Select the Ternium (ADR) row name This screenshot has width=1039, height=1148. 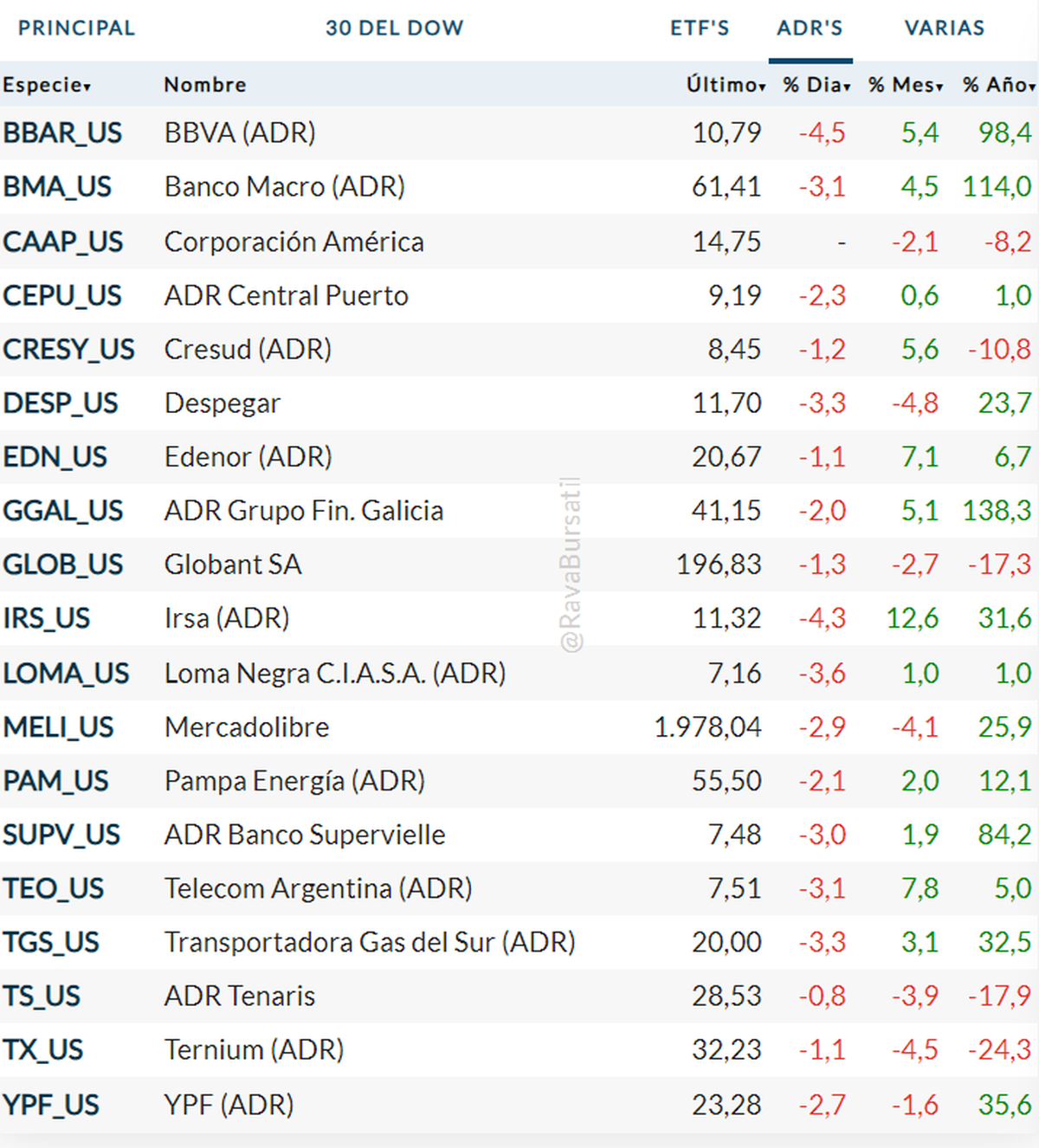click(x=254, y=1050)
